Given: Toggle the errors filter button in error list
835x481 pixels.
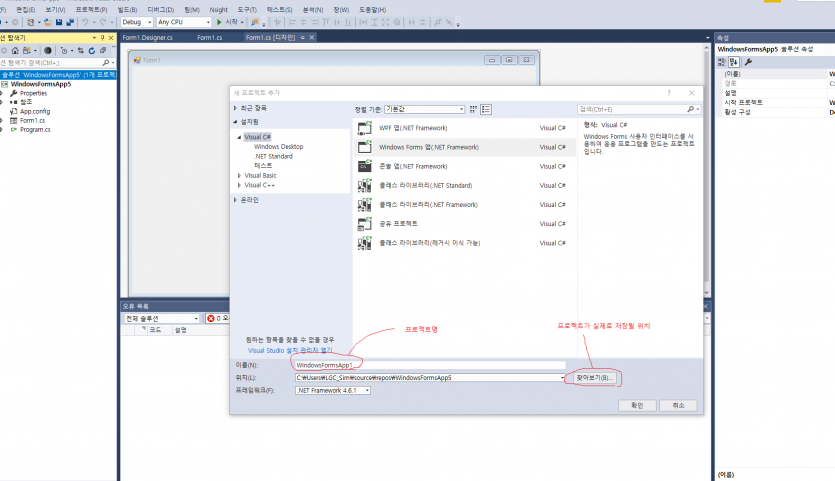Looking at the screenshot, I should pos(217,319).
